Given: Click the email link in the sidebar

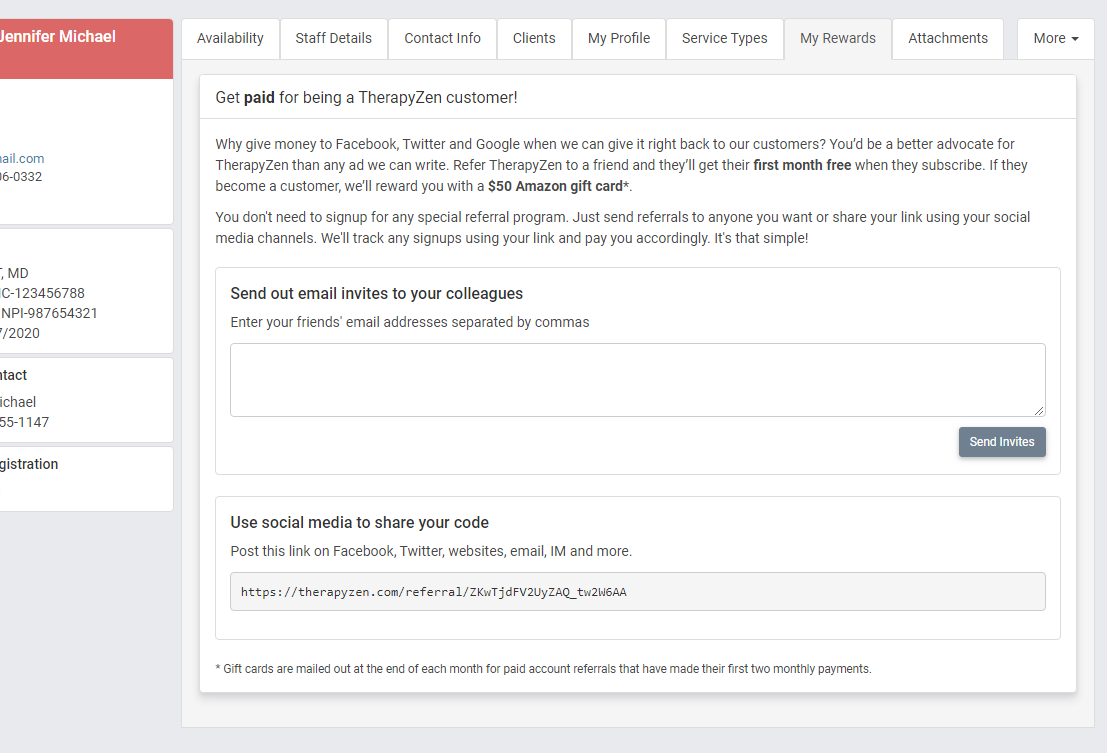Looking at the screenshot, I should (x=22, y=158).
